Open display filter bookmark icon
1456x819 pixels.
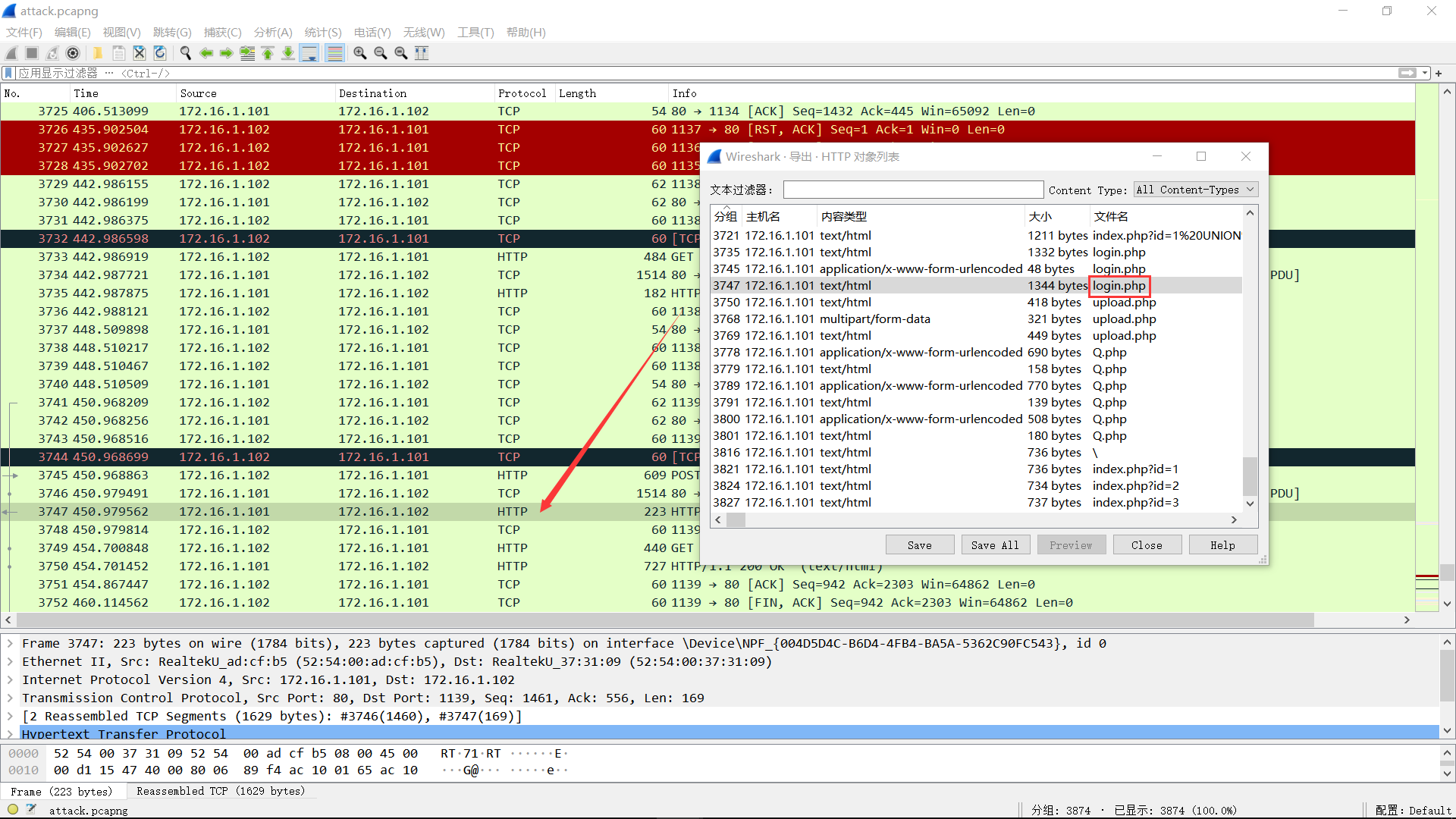(8, 74)
